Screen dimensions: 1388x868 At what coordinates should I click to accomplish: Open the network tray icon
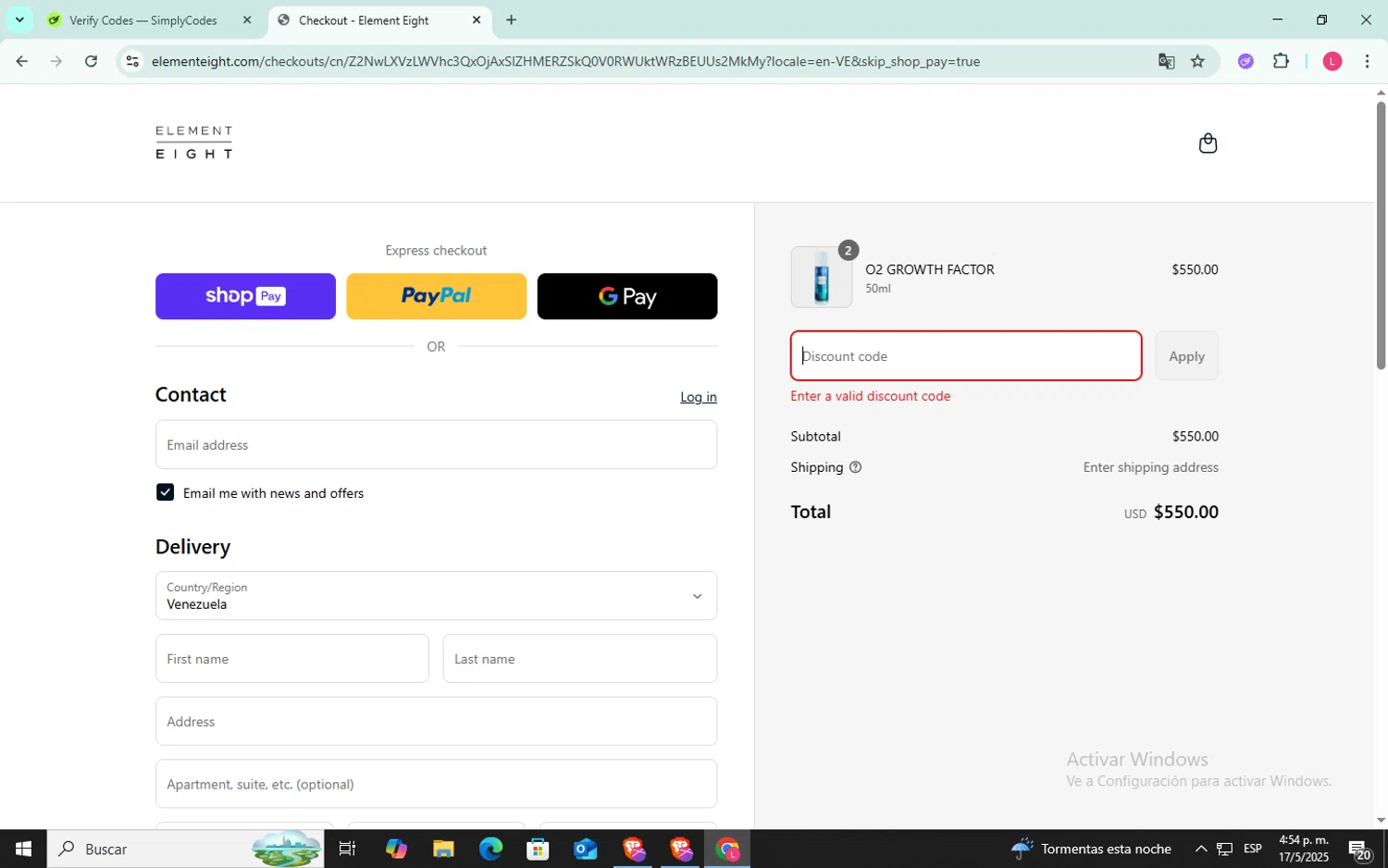1224,849
